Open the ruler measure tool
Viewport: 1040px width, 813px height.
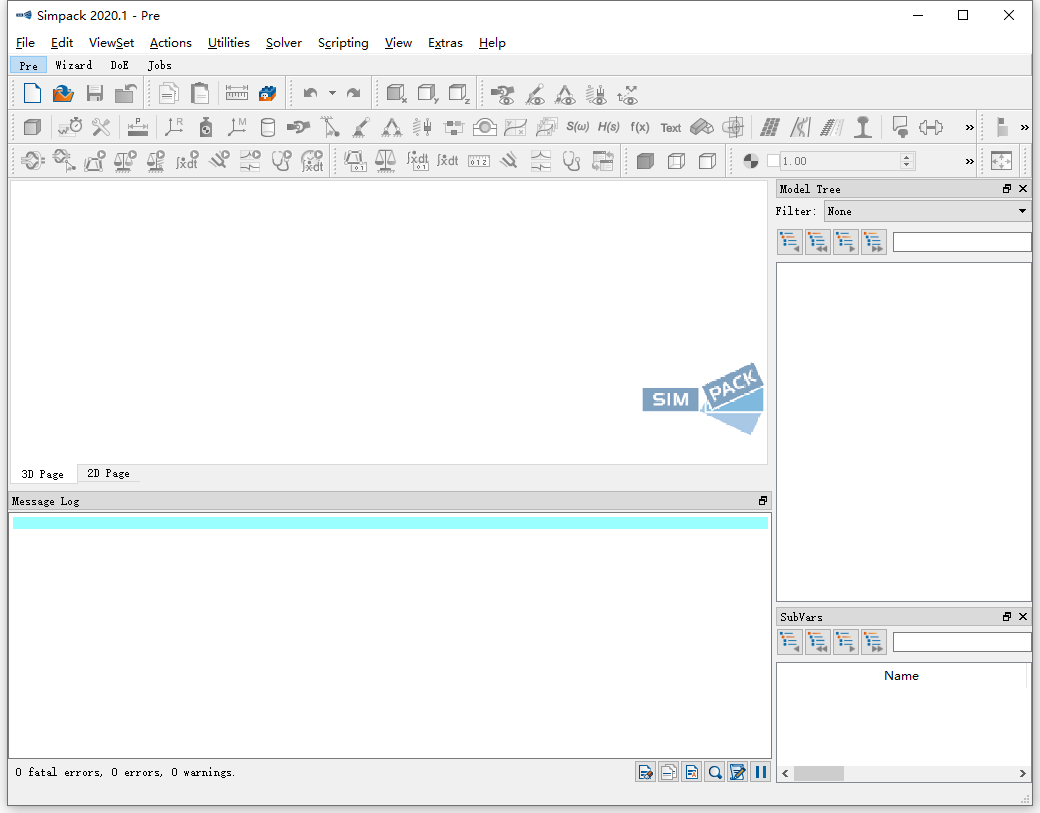236,94
